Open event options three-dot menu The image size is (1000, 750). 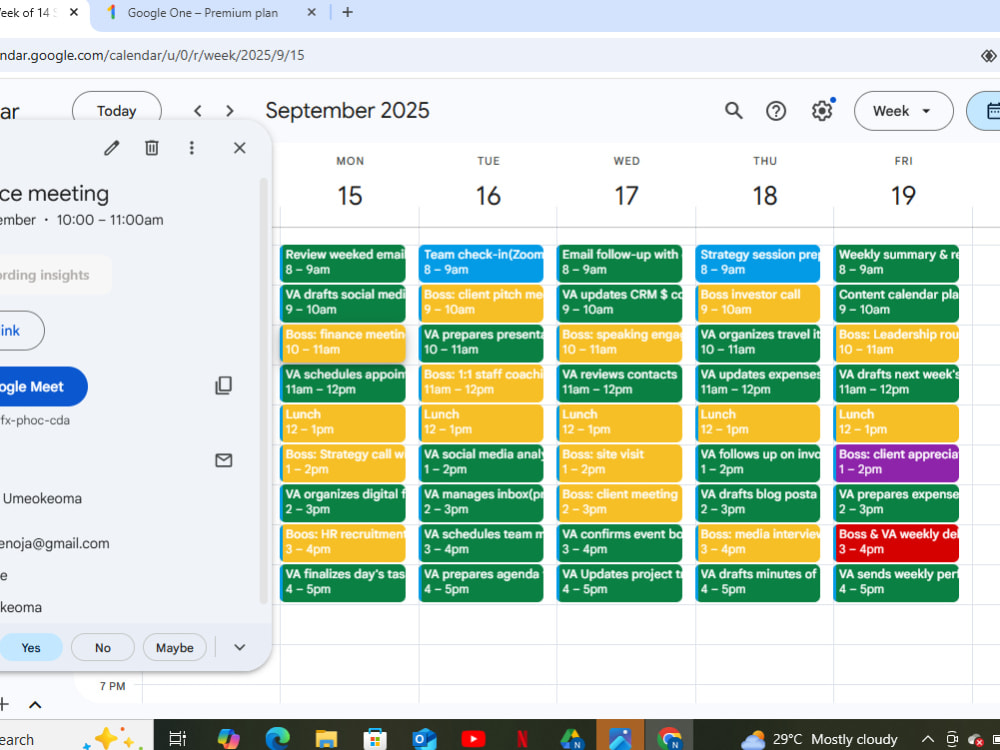tap(191, 148)
